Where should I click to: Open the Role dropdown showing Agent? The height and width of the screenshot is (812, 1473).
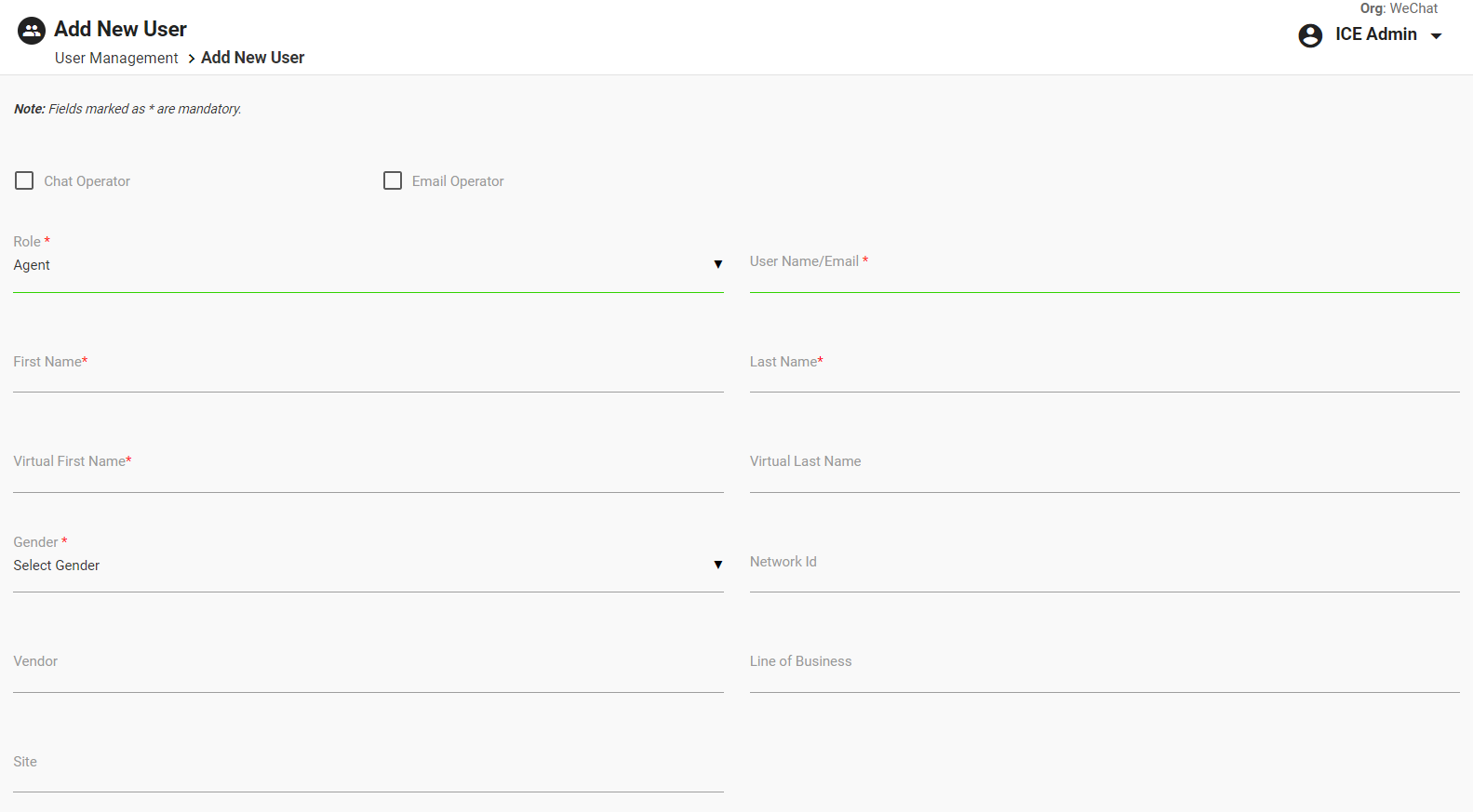pyautogui.click(x=368, y=265)
